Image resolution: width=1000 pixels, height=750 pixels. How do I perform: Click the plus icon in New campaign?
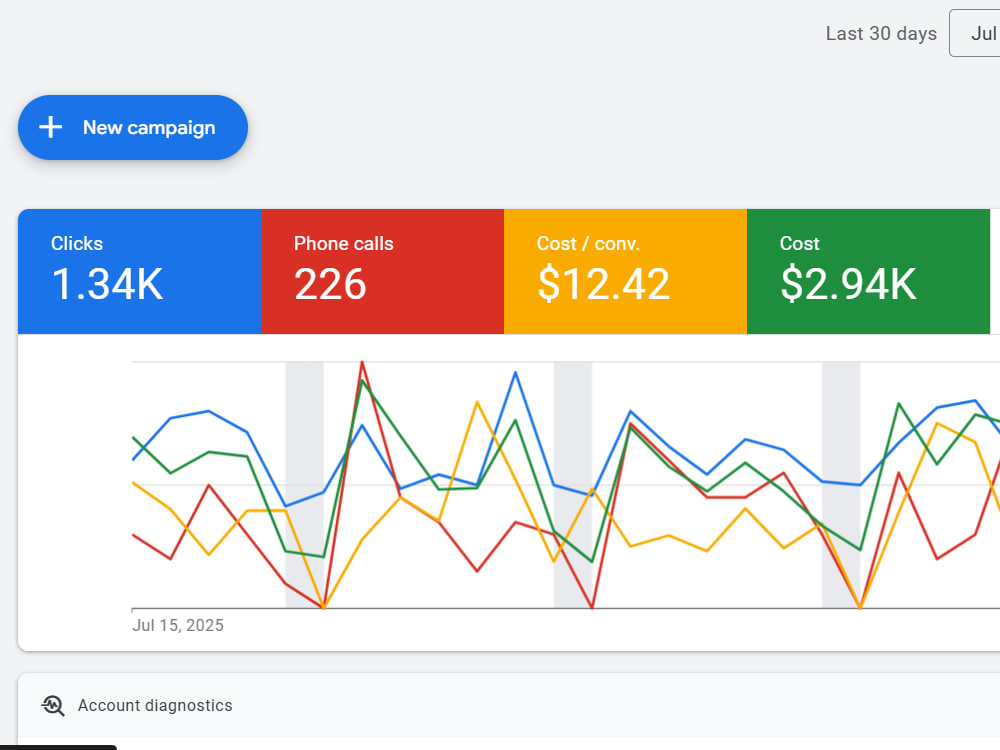[x=50, y=128]
